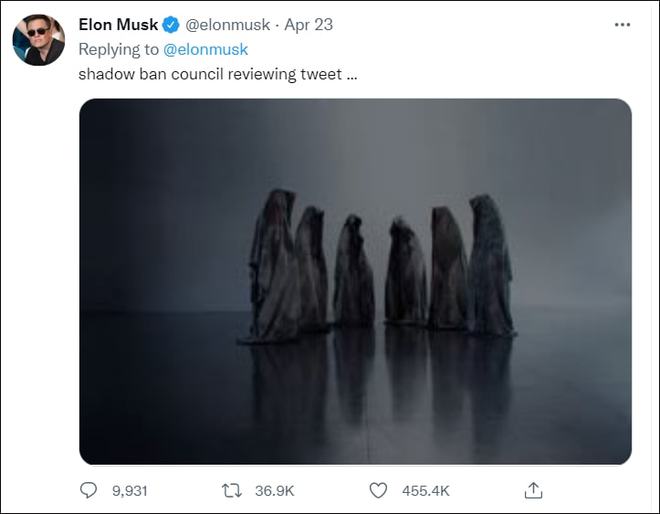
Task: Click the rightmost hooded figure in image
Action: pyautogui.click(x=490, y=265)
